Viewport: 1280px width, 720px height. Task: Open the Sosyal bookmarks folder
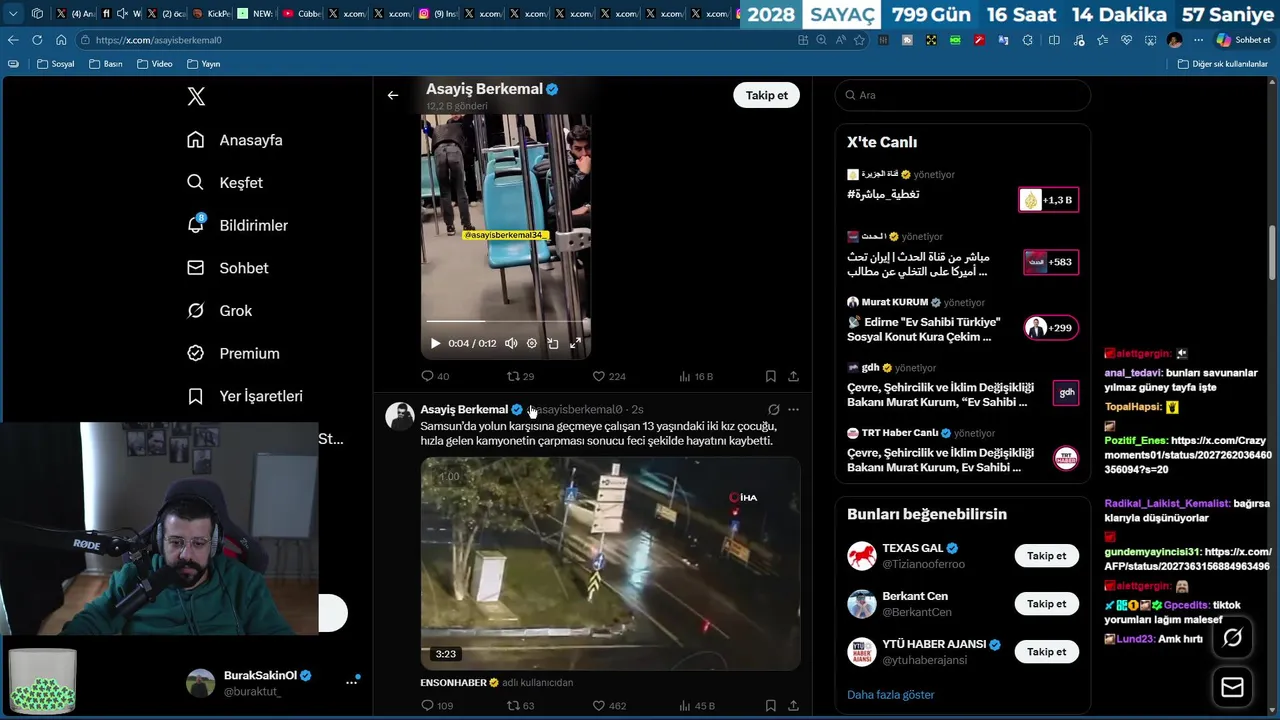click(x=56, y=64)
